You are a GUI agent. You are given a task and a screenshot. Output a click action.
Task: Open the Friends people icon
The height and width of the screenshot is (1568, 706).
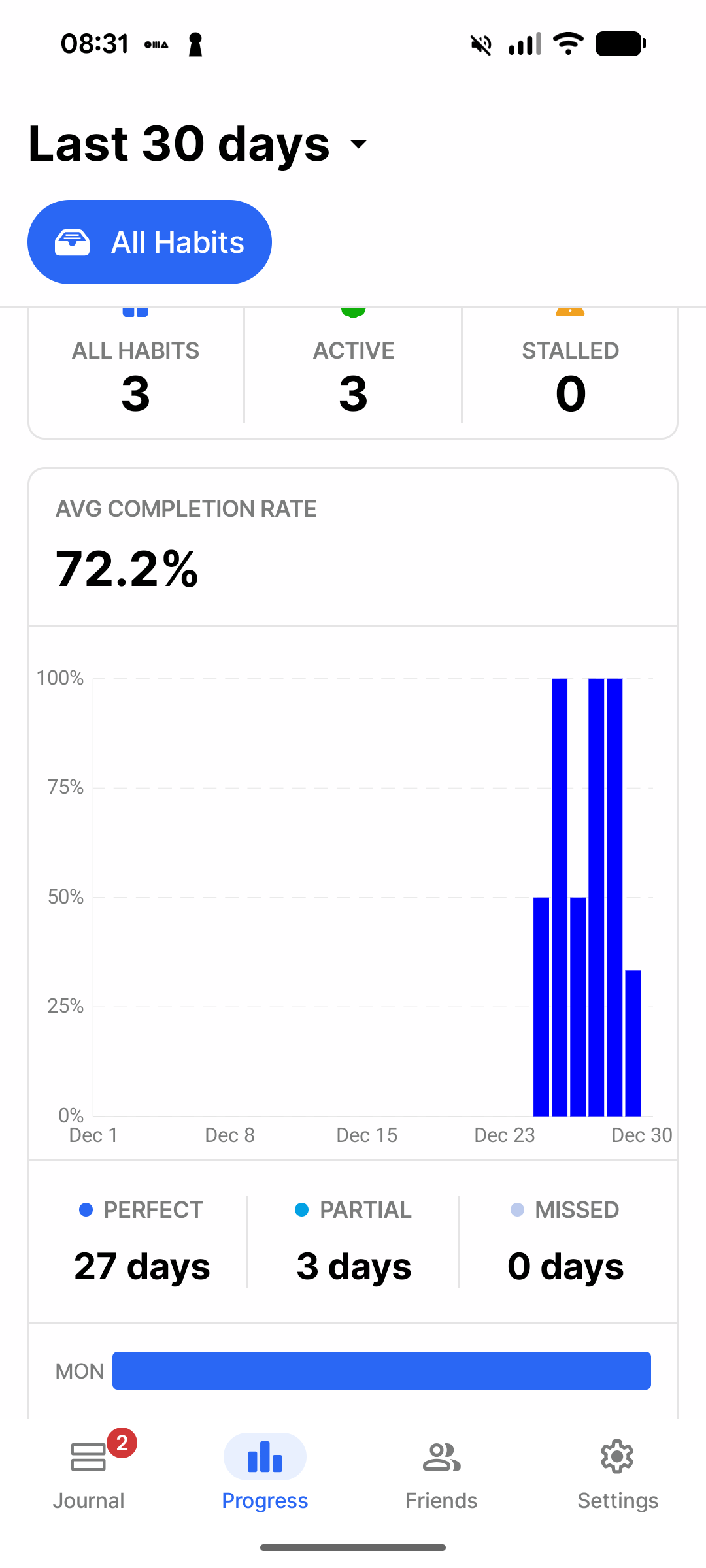click(x=441, y=1456)
